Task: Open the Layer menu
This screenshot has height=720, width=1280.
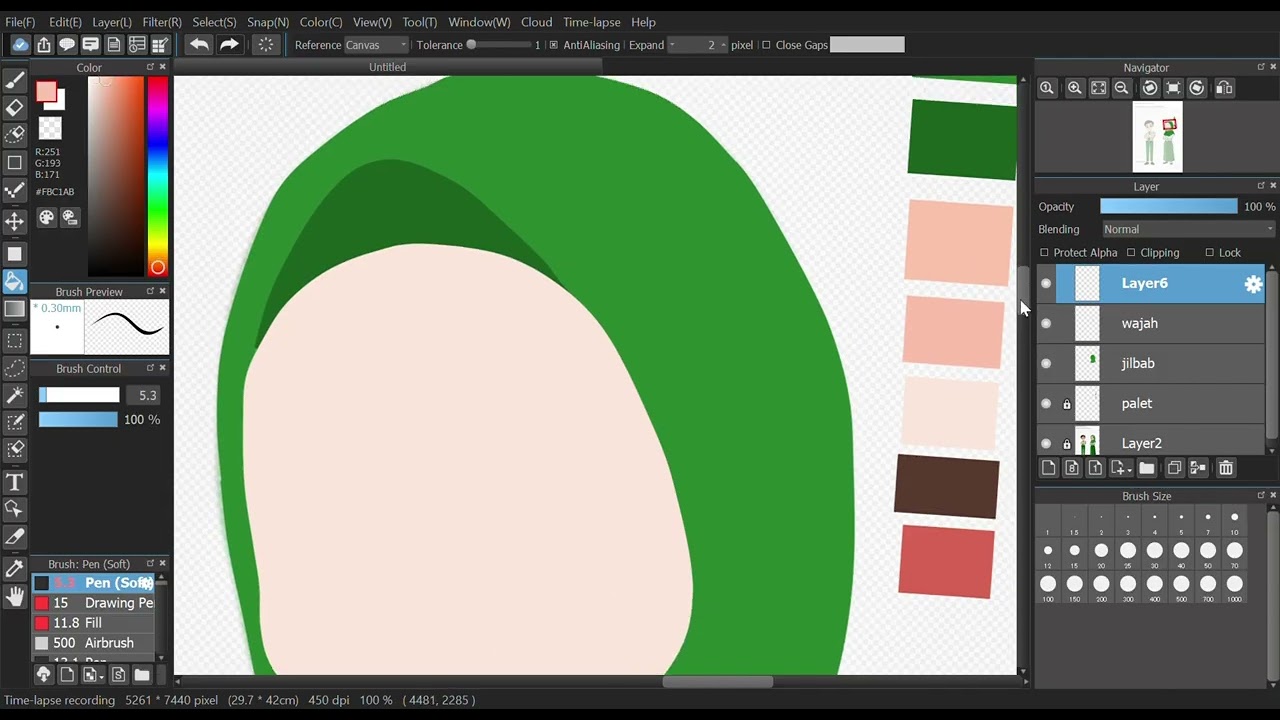Action: [x=112, y=22]
